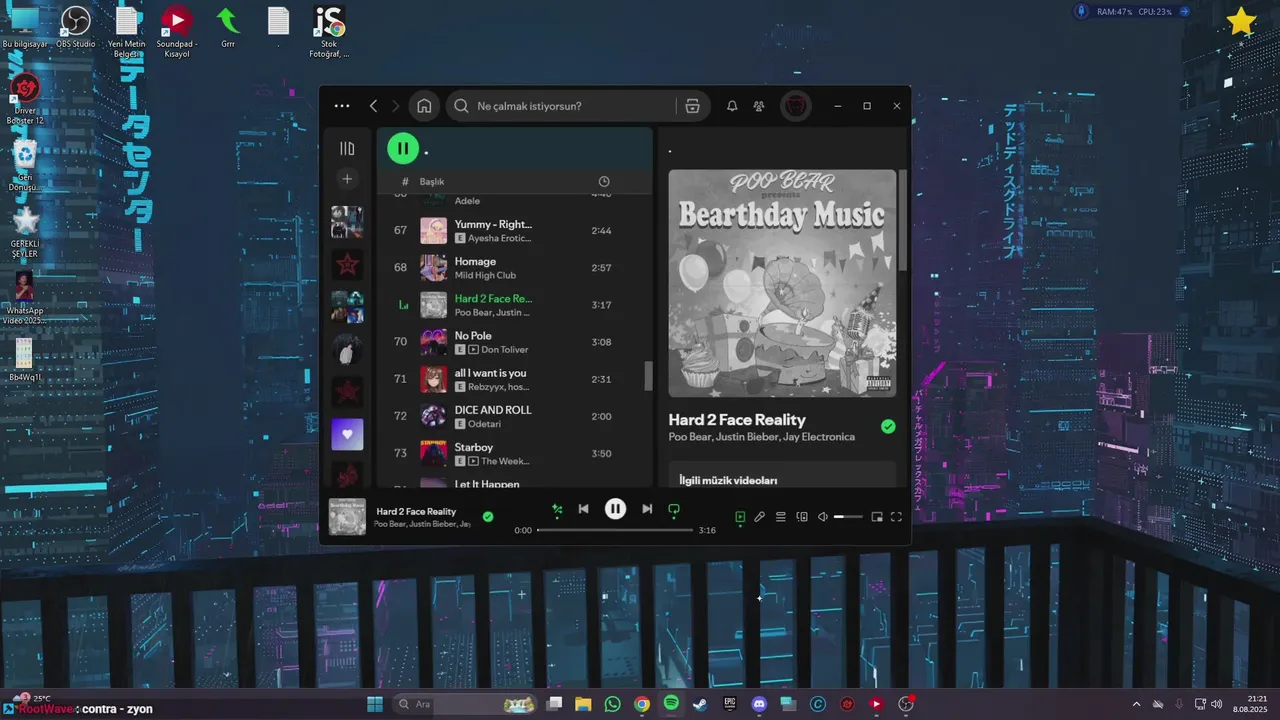The image size is (1280, 720).
Task: Show hidden system tray icons
Action: [x=1136, y=704]
